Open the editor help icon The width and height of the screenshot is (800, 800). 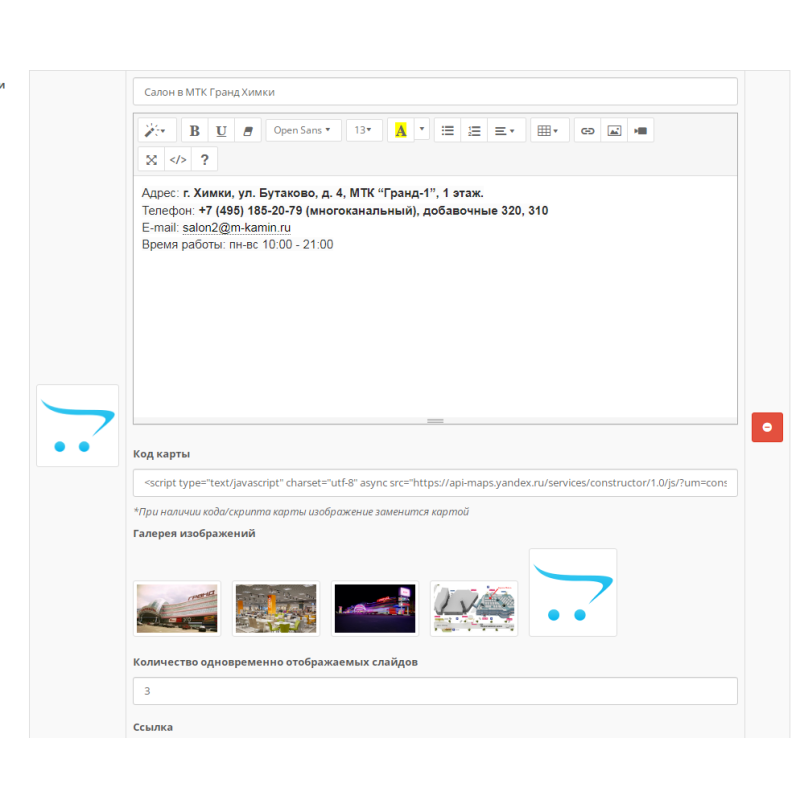point(204,160)
